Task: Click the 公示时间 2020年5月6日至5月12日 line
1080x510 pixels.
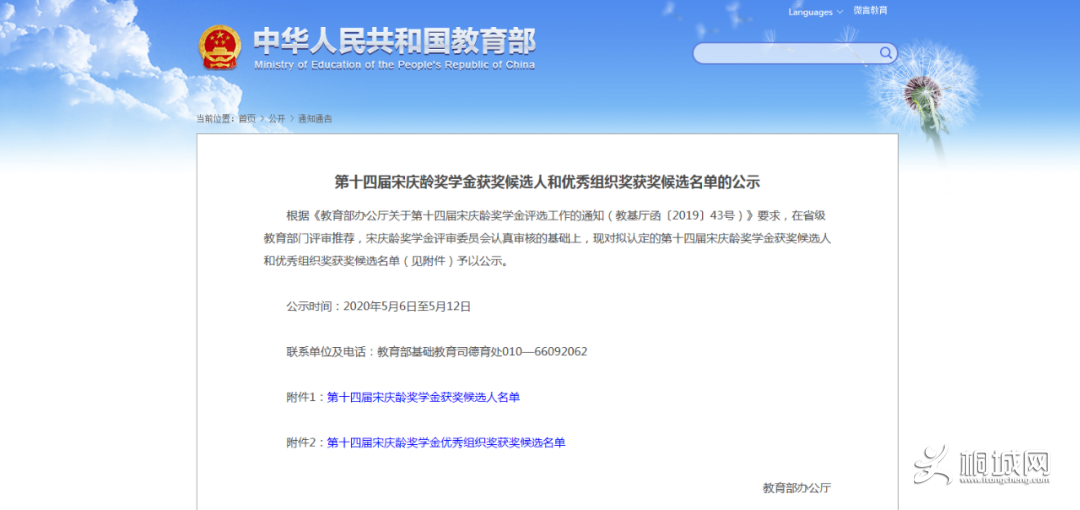Action: (378, 307)
